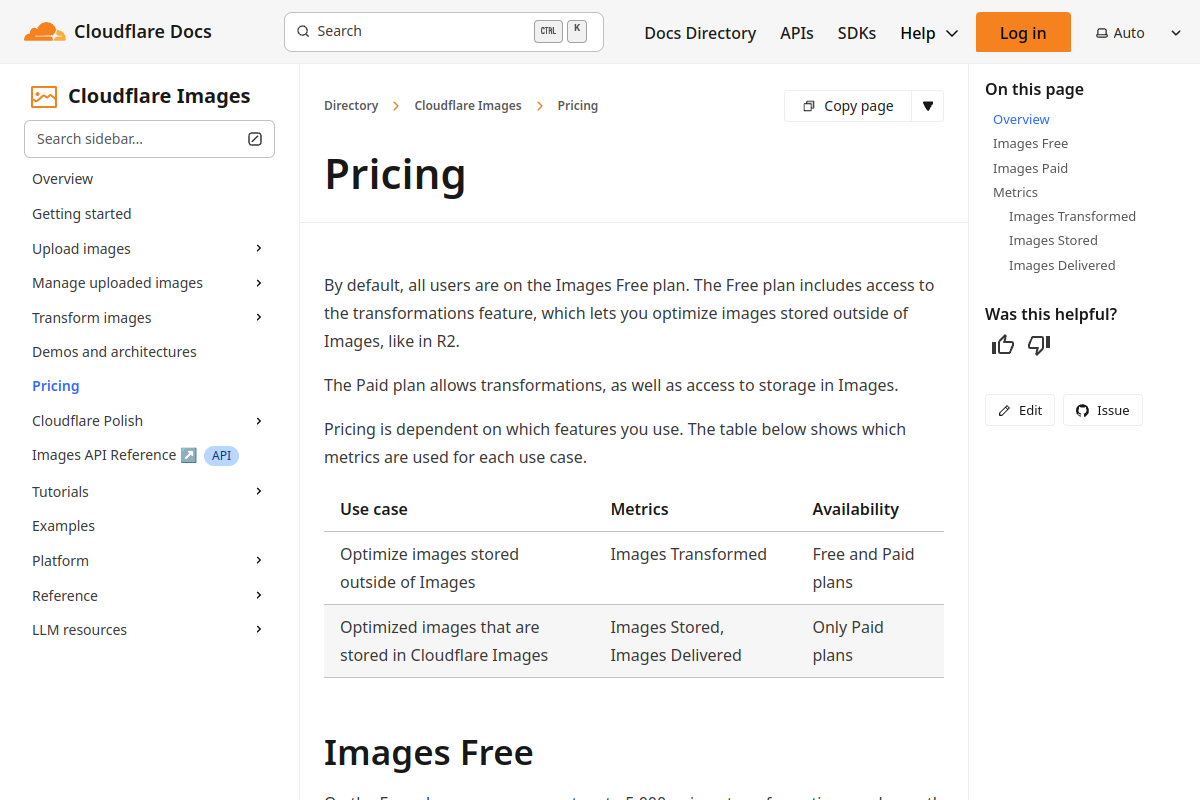Screen dimensions: 1200x800
Task: Click the "Use case" column header
Action: point(374,509)
